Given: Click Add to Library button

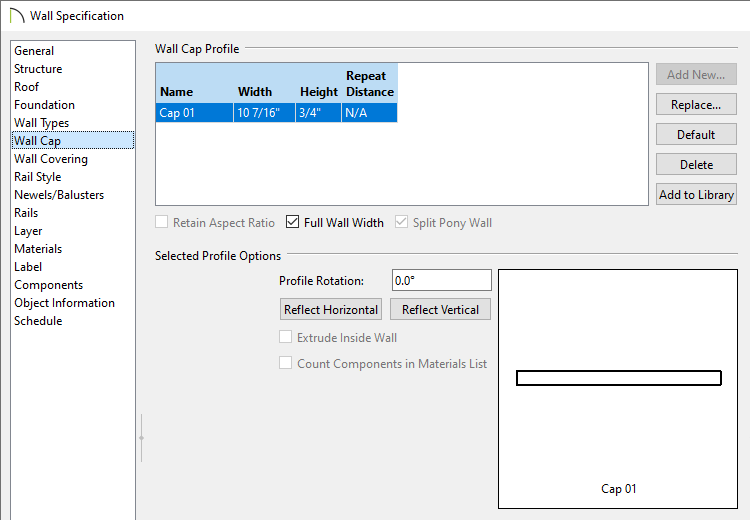Looking at the screenshot, I should (696, 195).
